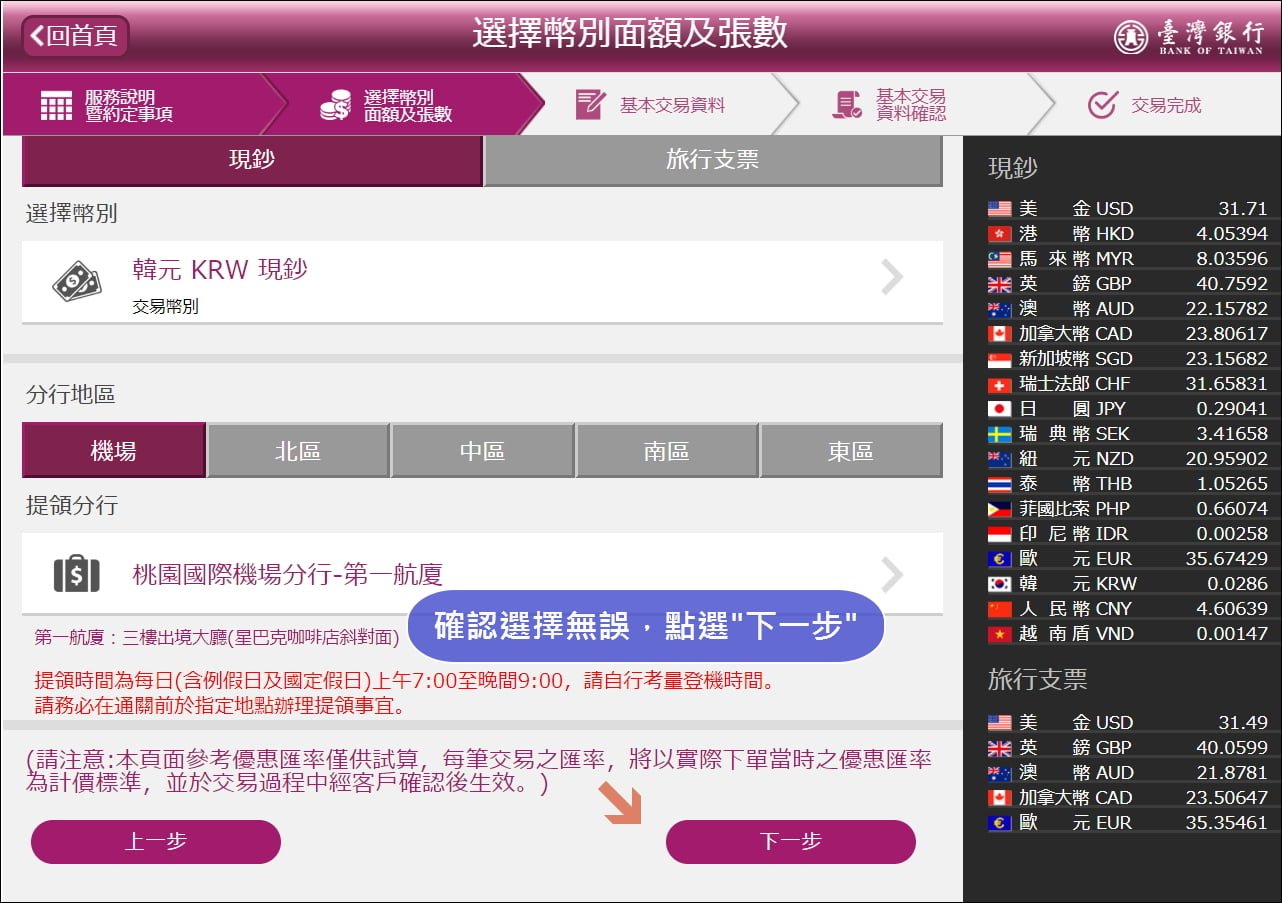Proceed with 下一步 button
Screen dimensions: 1282x903
[x=791, y=842]
